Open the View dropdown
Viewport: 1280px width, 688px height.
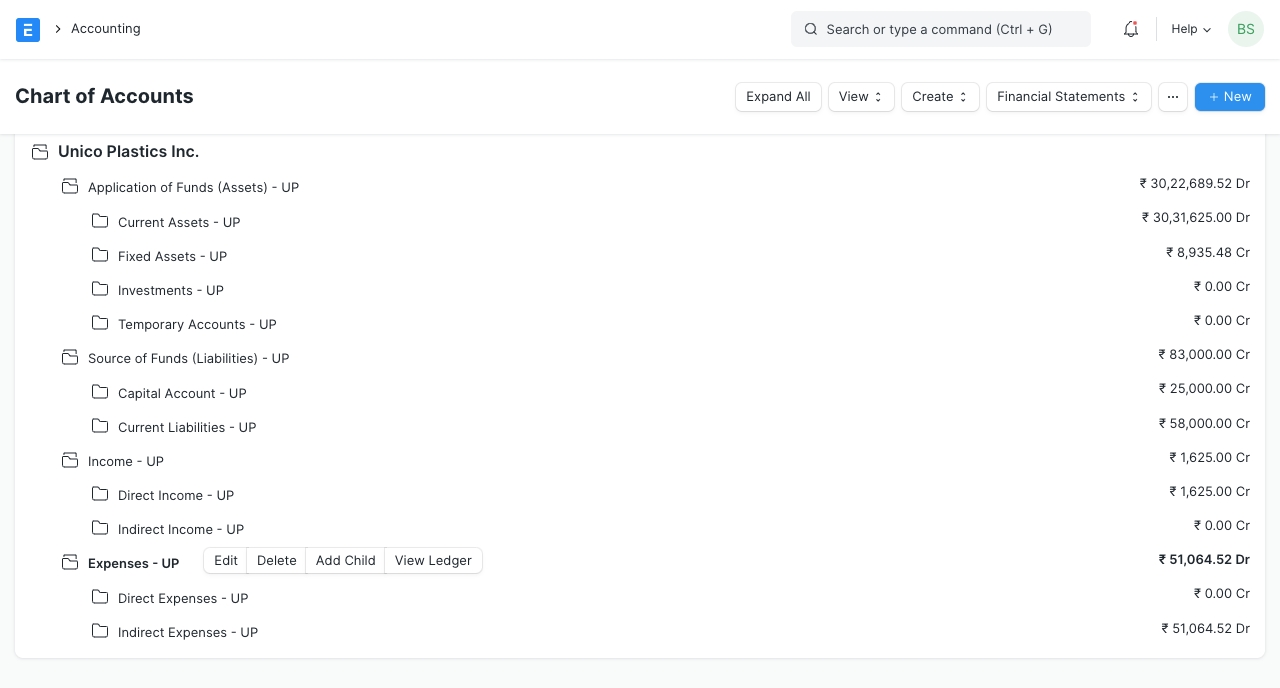tap(861, 97)
